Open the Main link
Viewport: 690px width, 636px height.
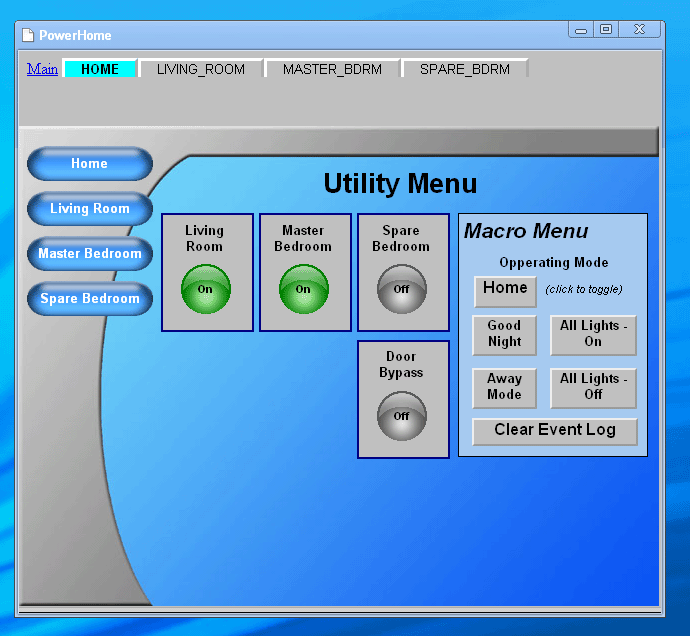(42, 69)
